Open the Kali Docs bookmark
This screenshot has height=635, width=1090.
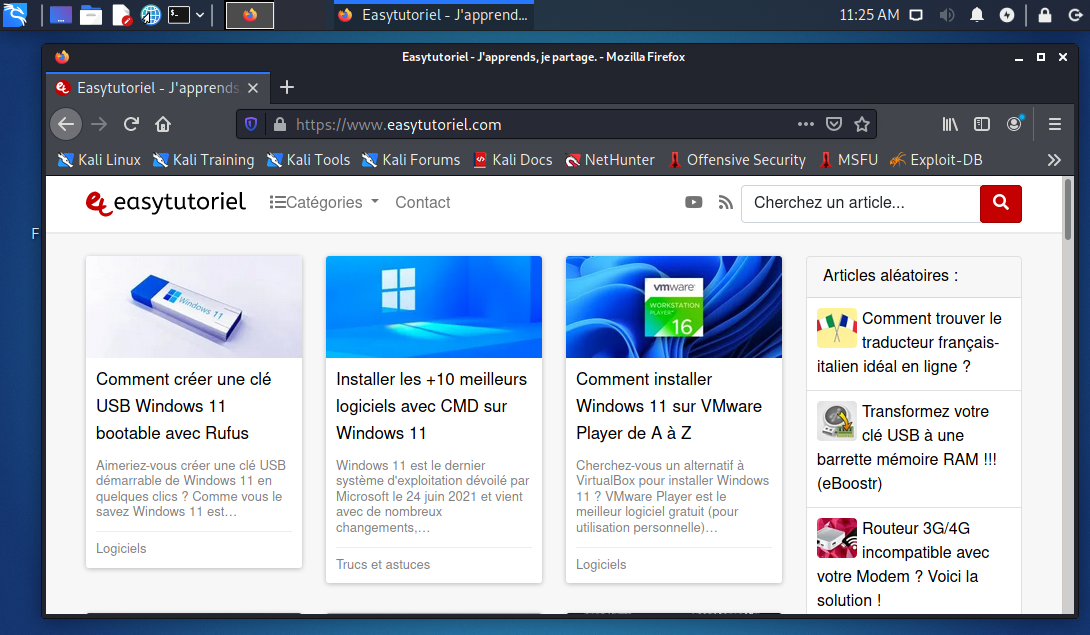point(512,160)
